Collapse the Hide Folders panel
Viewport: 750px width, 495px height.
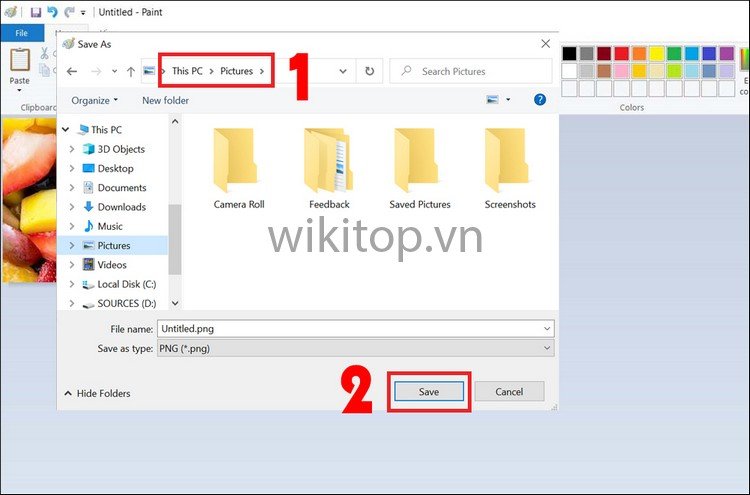(x=97, y=393)
